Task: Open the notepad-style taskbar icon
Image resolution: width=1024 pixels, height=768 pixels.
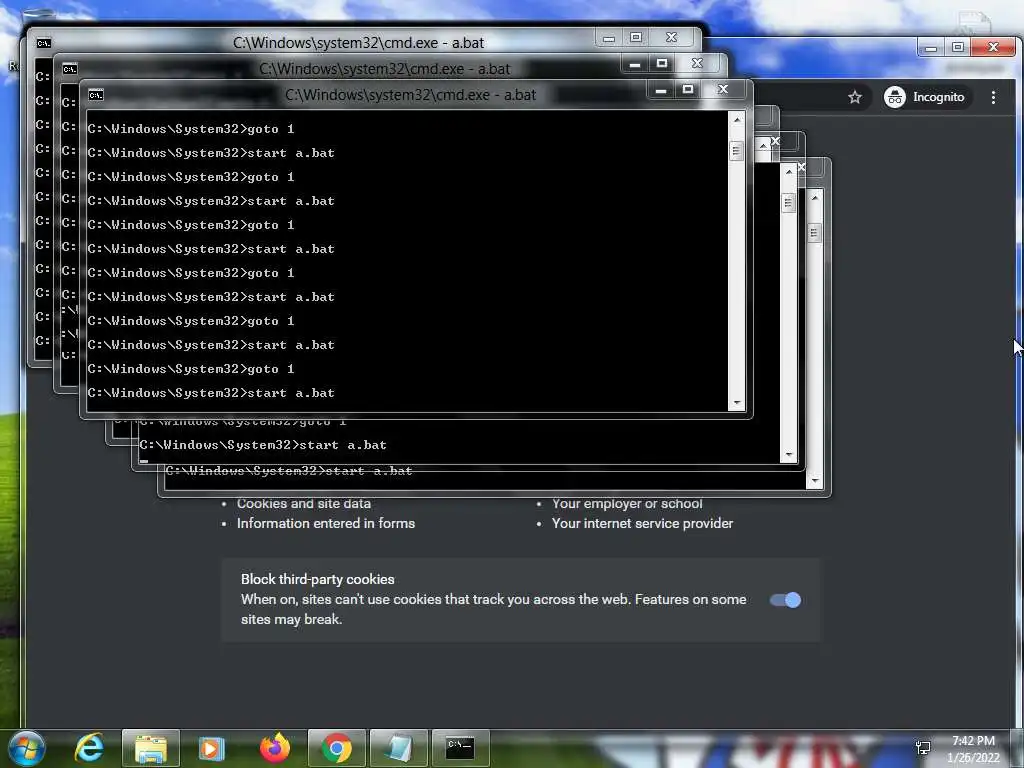Action: [398, 748]
